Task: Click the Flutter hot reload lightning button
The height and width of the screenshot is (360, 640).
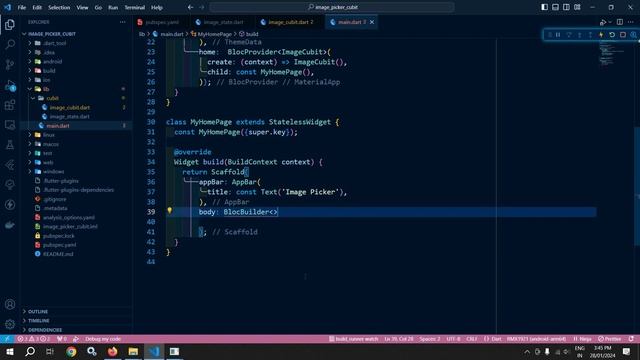Action: [x=601, y=35]
